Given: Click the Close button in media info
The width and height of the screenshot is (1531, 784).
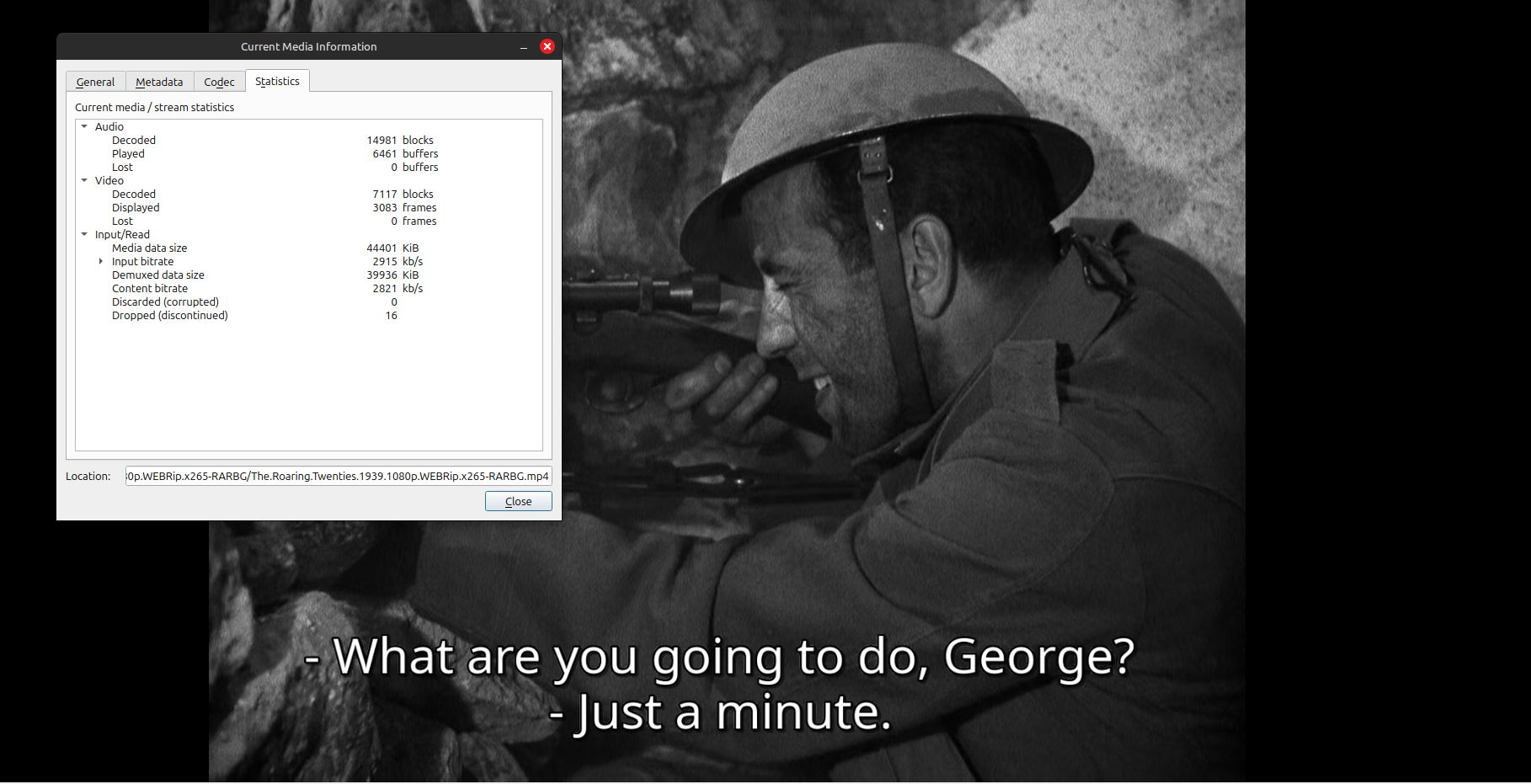Looking at the screenshot, I should pos(518,501).
